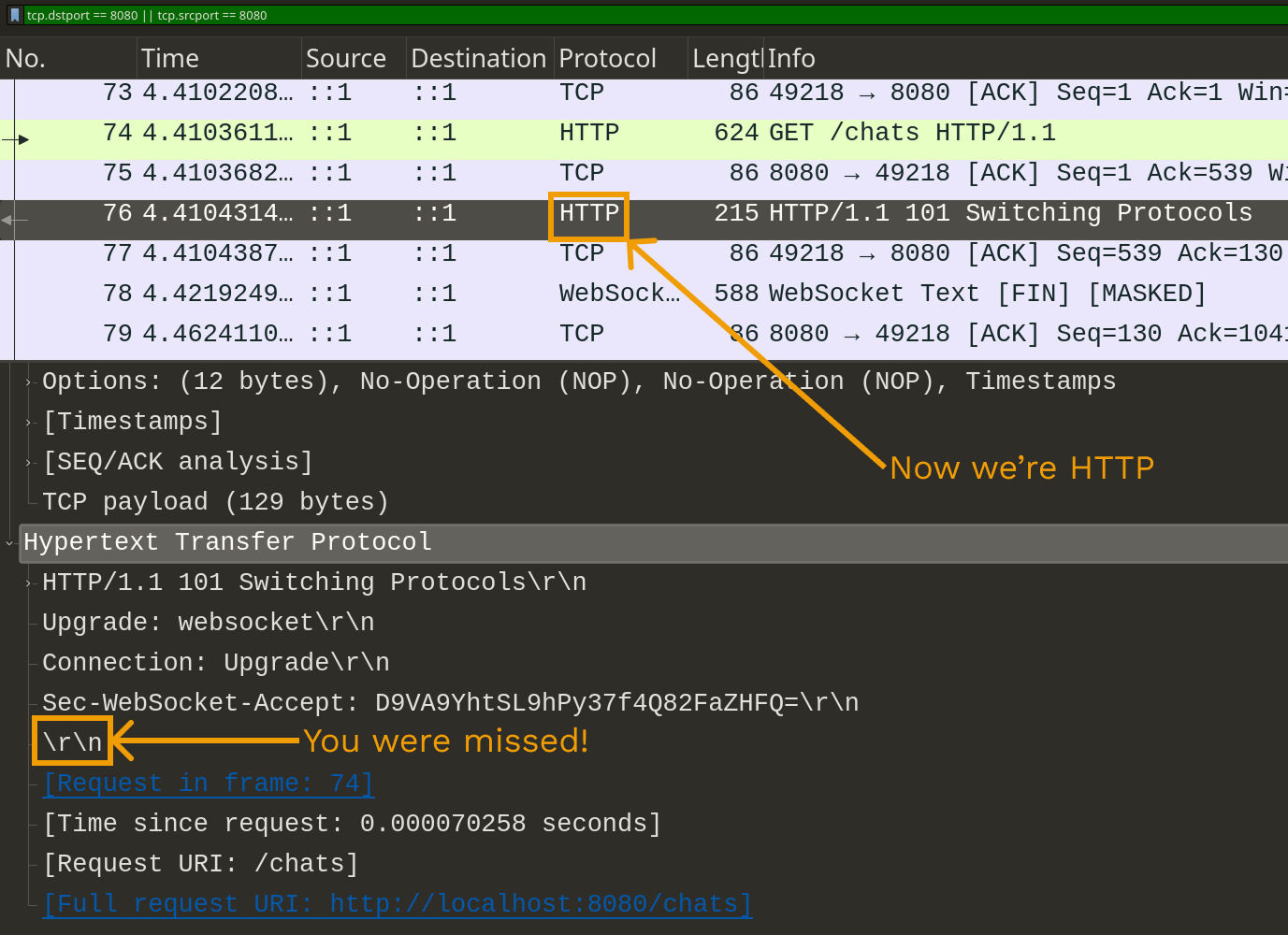Open the Full request URI localhost link
1288x935 pixels.
point(397,903)
